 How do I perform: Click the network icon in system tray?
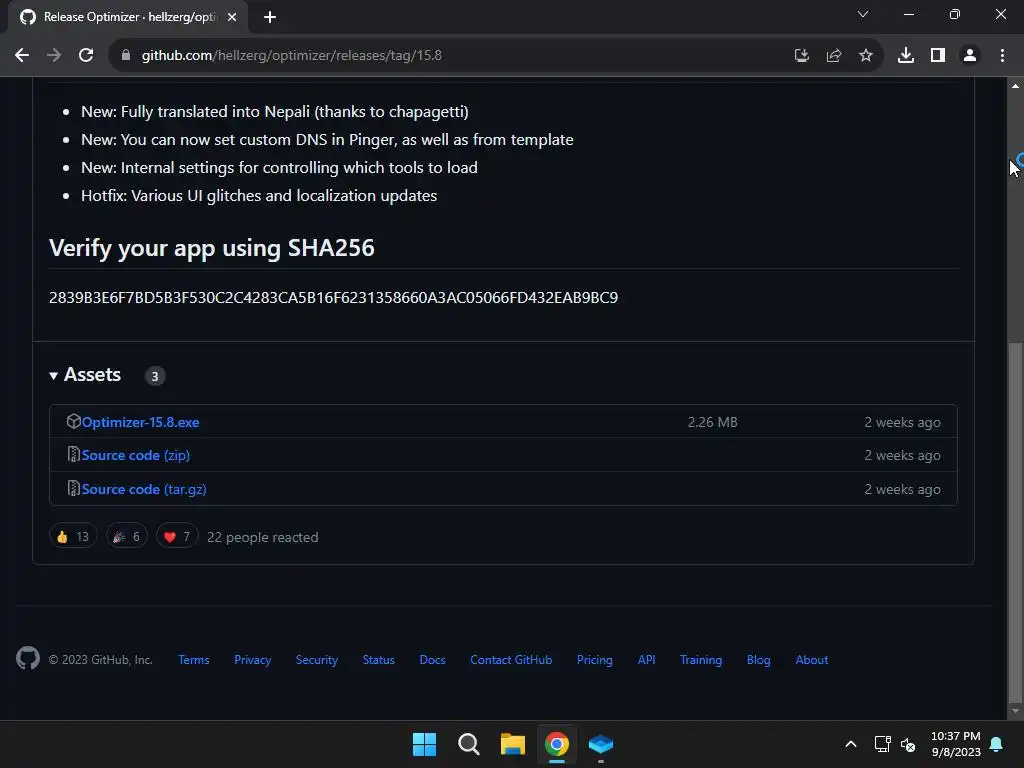[x=882, y=744]
